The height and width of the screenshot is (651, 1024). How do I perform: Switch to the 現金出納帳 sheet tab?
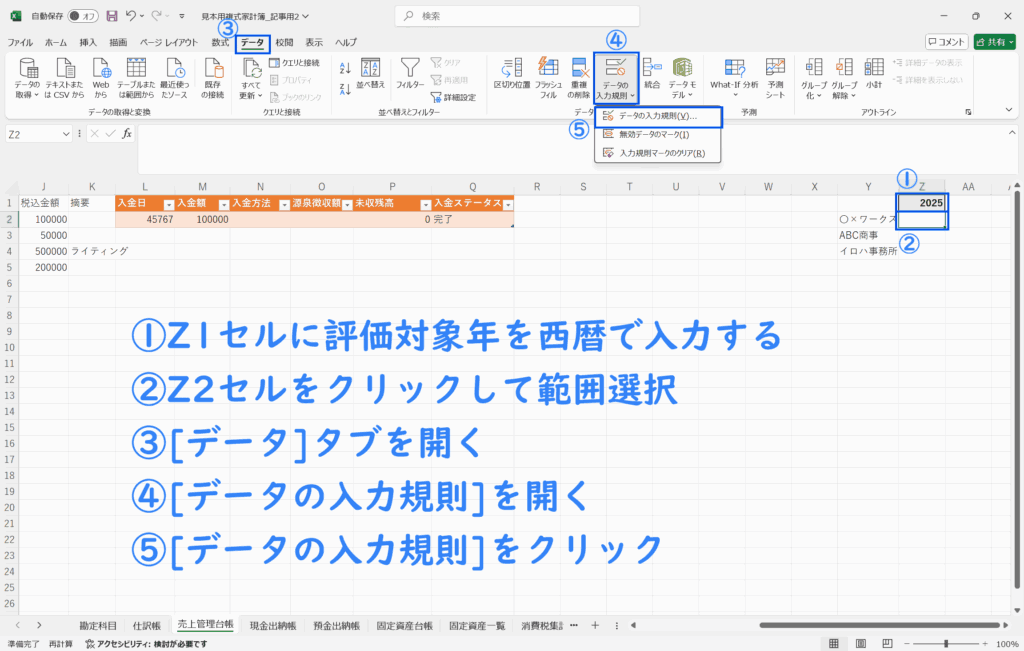coord(272,625)
